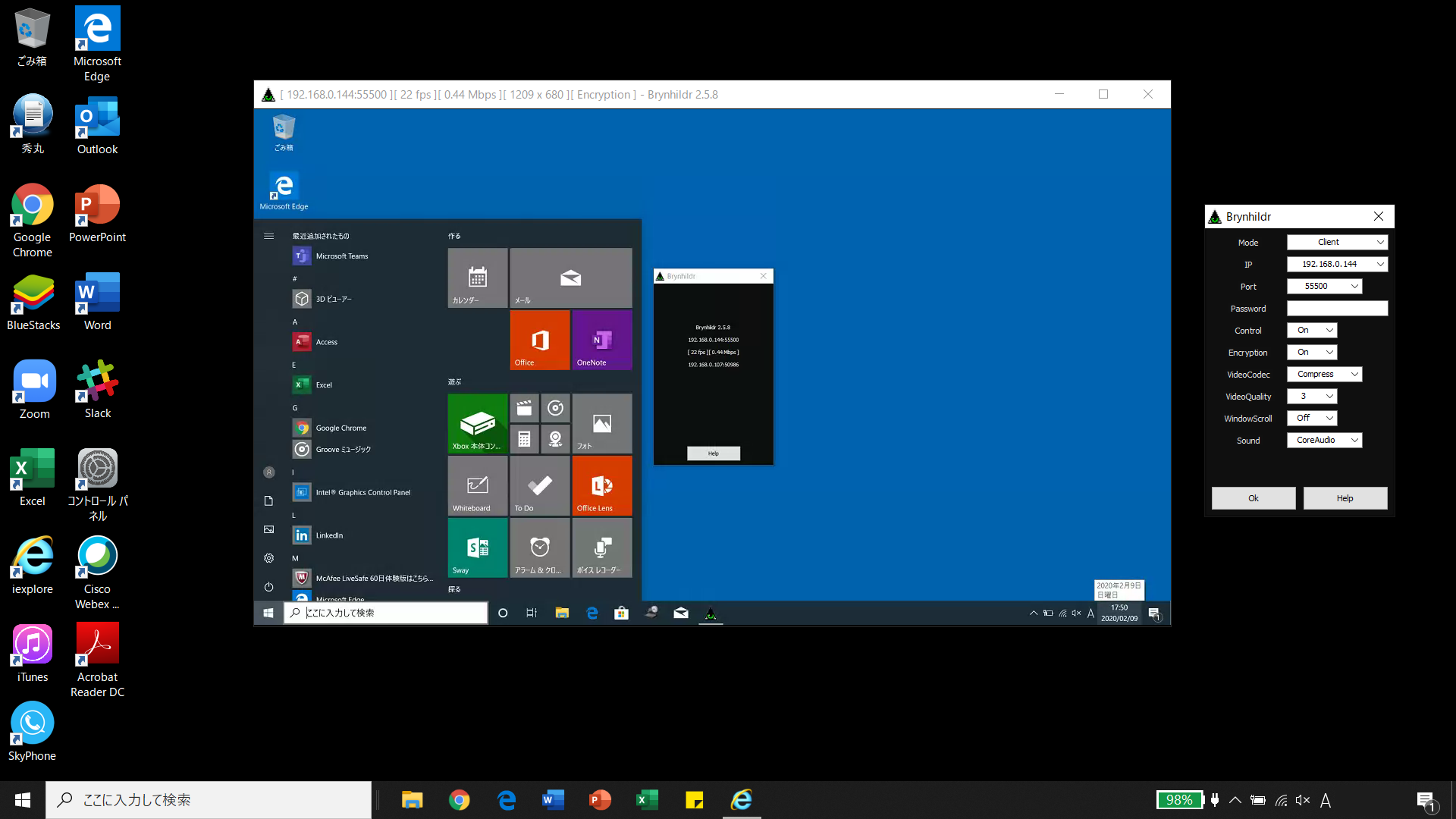The width and height of the screenshot is (1456, 819).
Task: Open the OneNote tile in the remote Start menu
Action: tap(602, 340)
